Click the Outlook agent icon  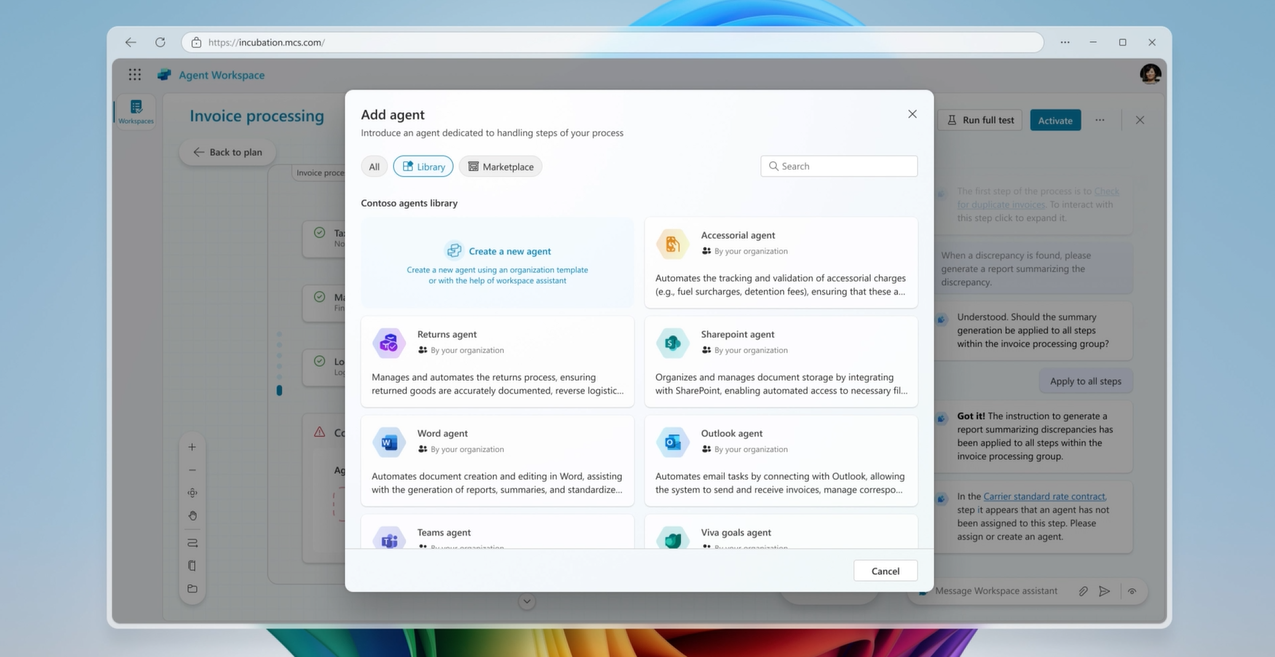[x=672, y=442]
